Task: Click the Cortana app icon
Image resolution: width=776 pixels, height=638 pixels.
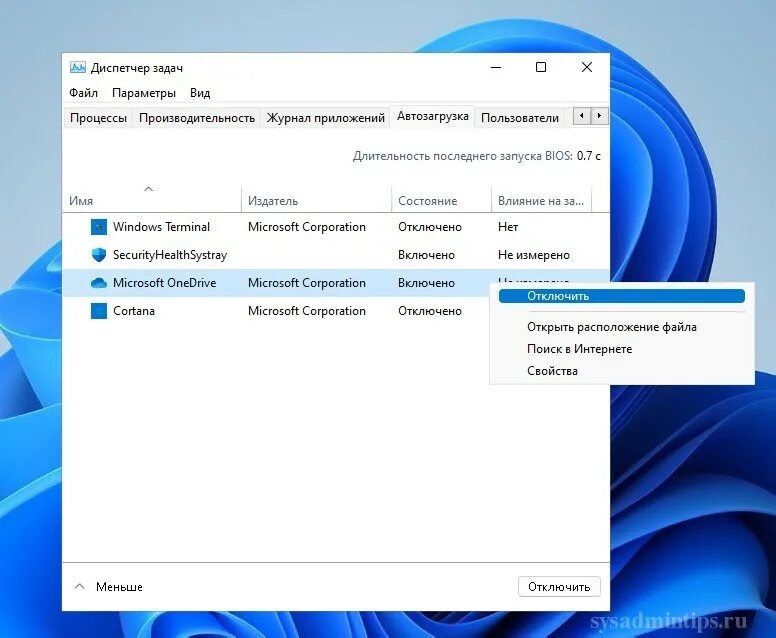Action: coord(99,311)
